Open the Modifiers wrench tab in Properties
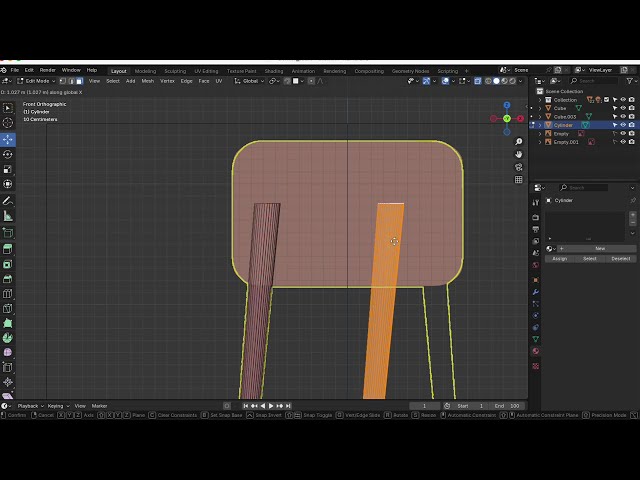640x480 pixels. coord(536,292)
